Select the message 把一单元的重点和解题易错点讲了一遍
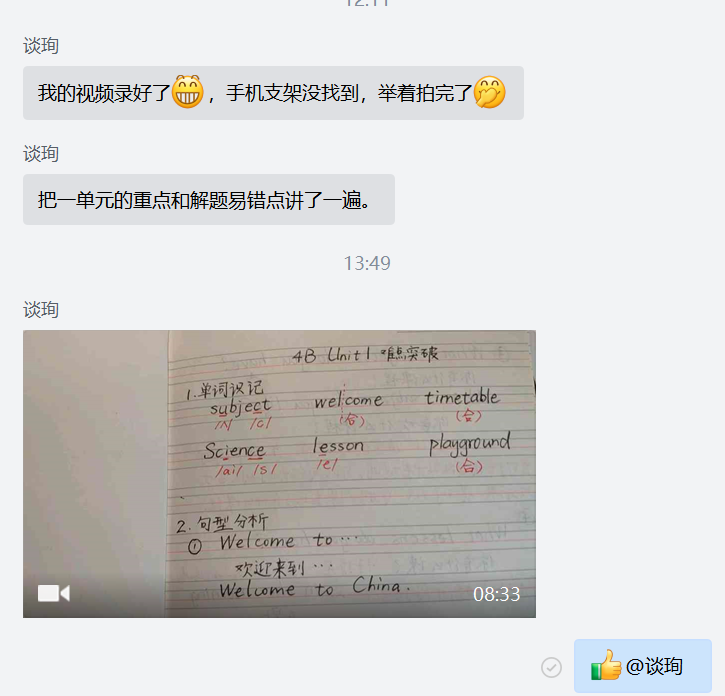Viewport: 725px width, 696px height. (209, 200)
